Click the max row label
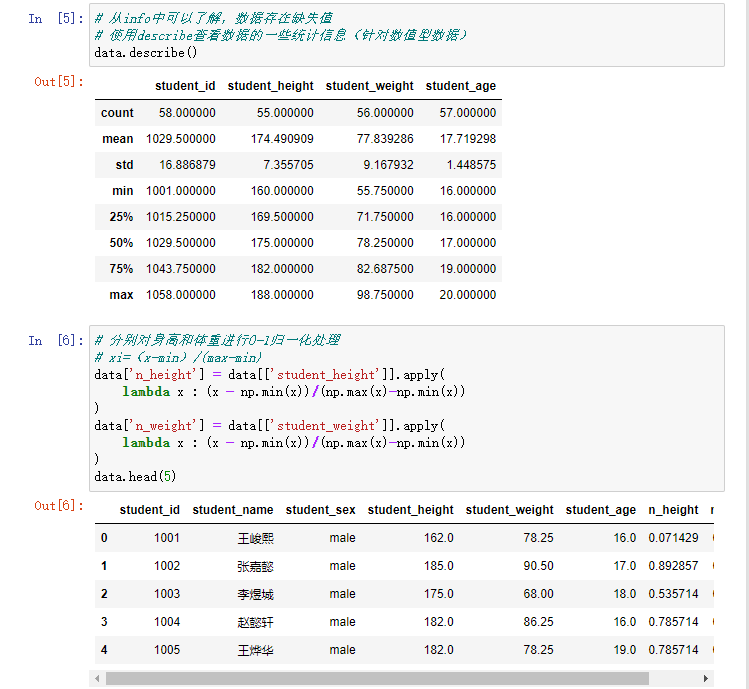The width and height of the screenshot is (749, 689). point(121,295)
